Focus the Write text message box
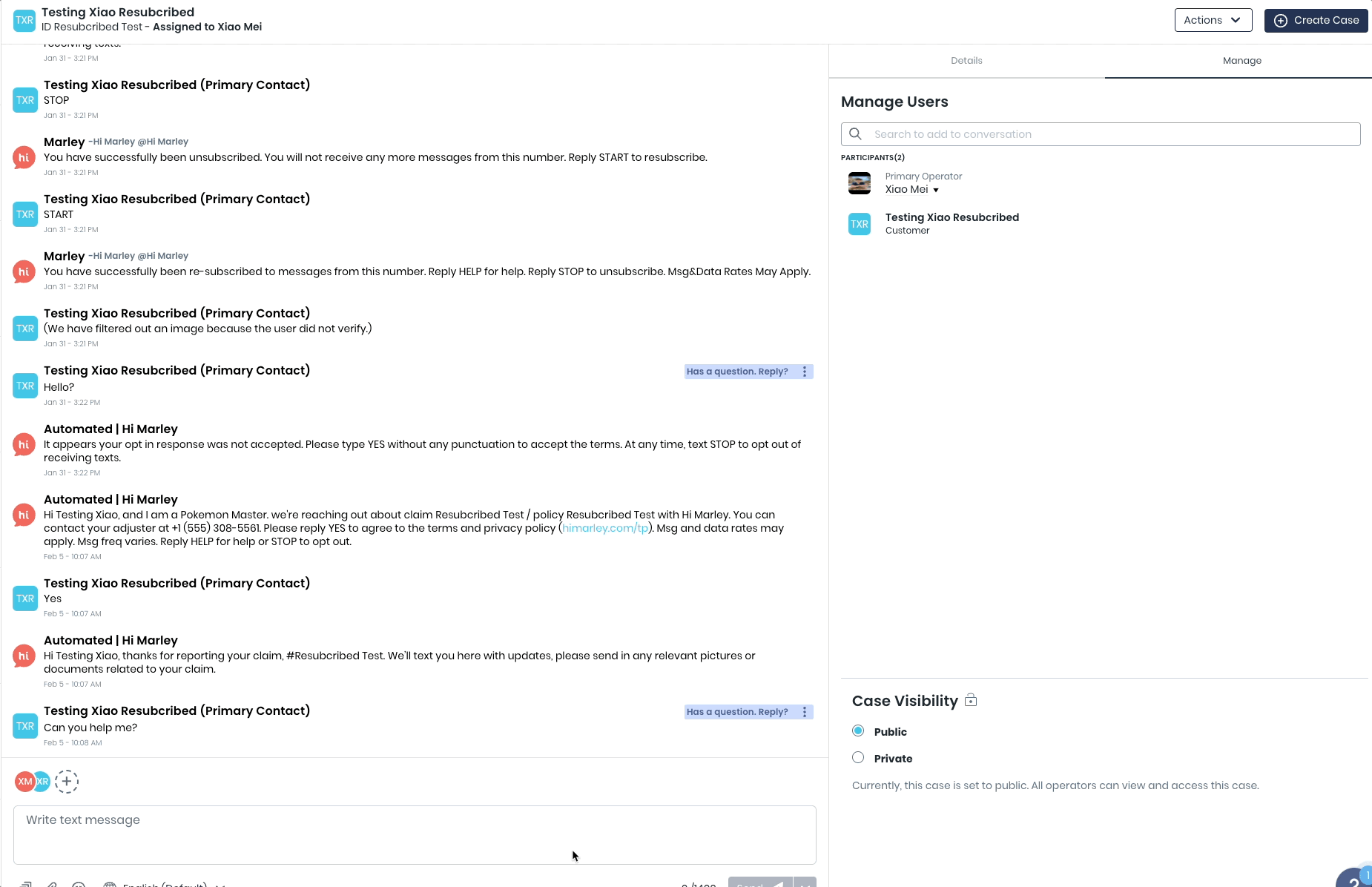 point(415,834)
